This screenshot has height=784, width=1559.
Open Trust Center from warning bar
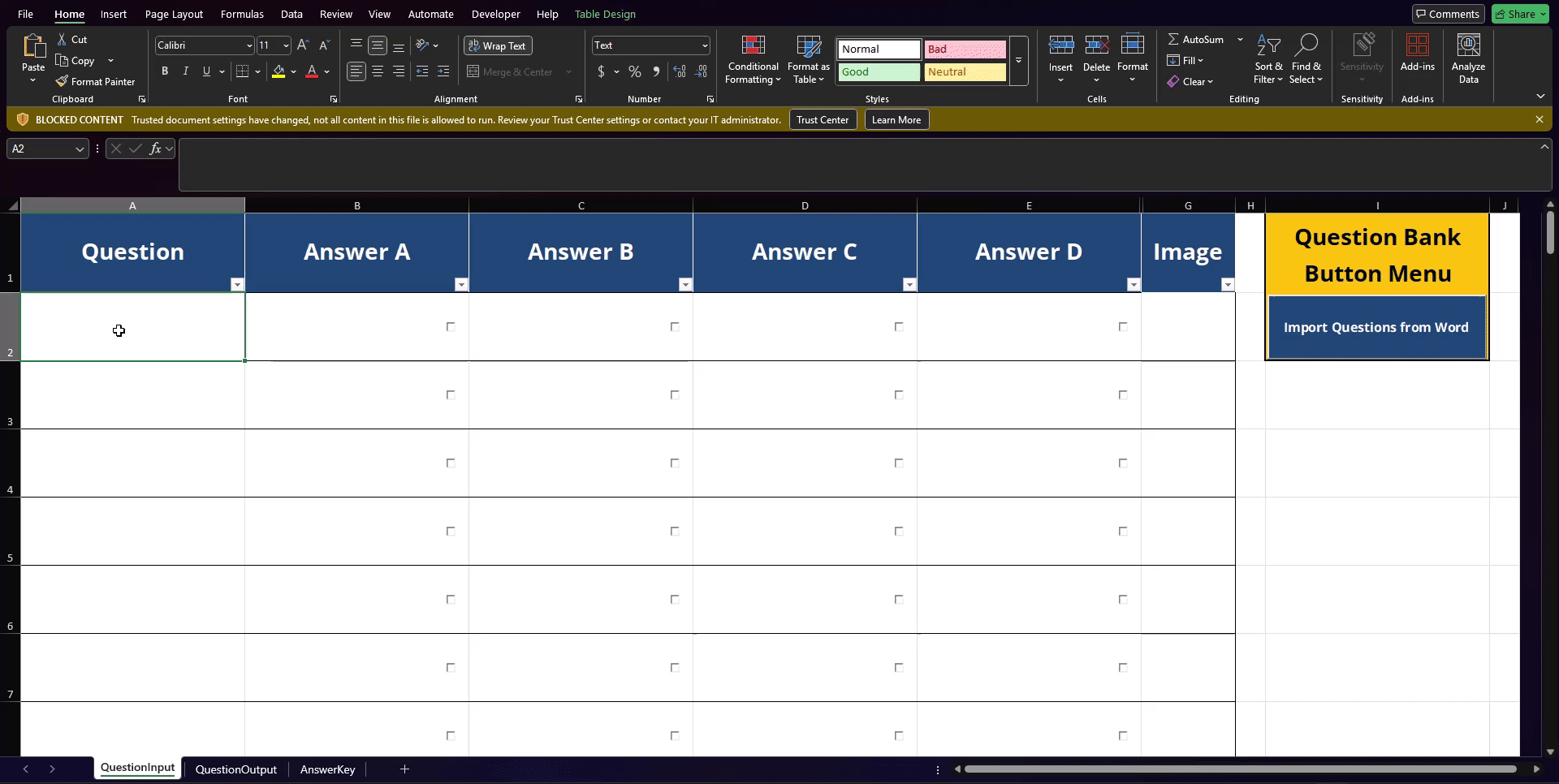tap(823, 119)
